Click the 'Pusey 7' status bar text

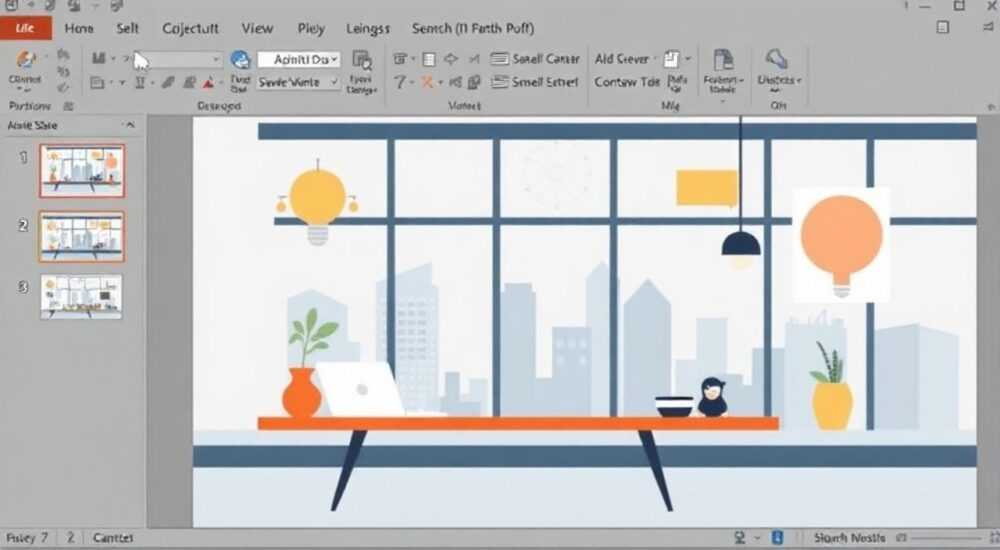pyautogui.click(x=27, y=538)
